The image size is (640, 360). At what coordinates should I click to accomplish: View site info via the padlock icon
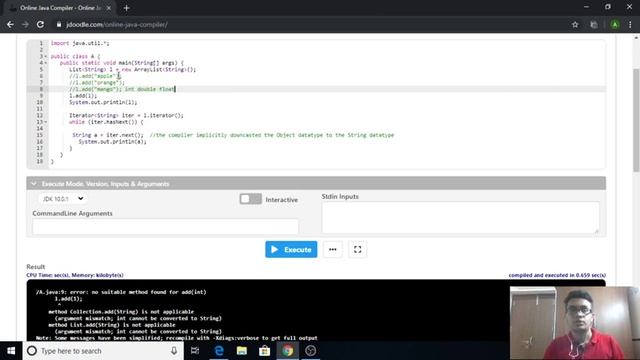pyautogui.click(x=59, y=24)
